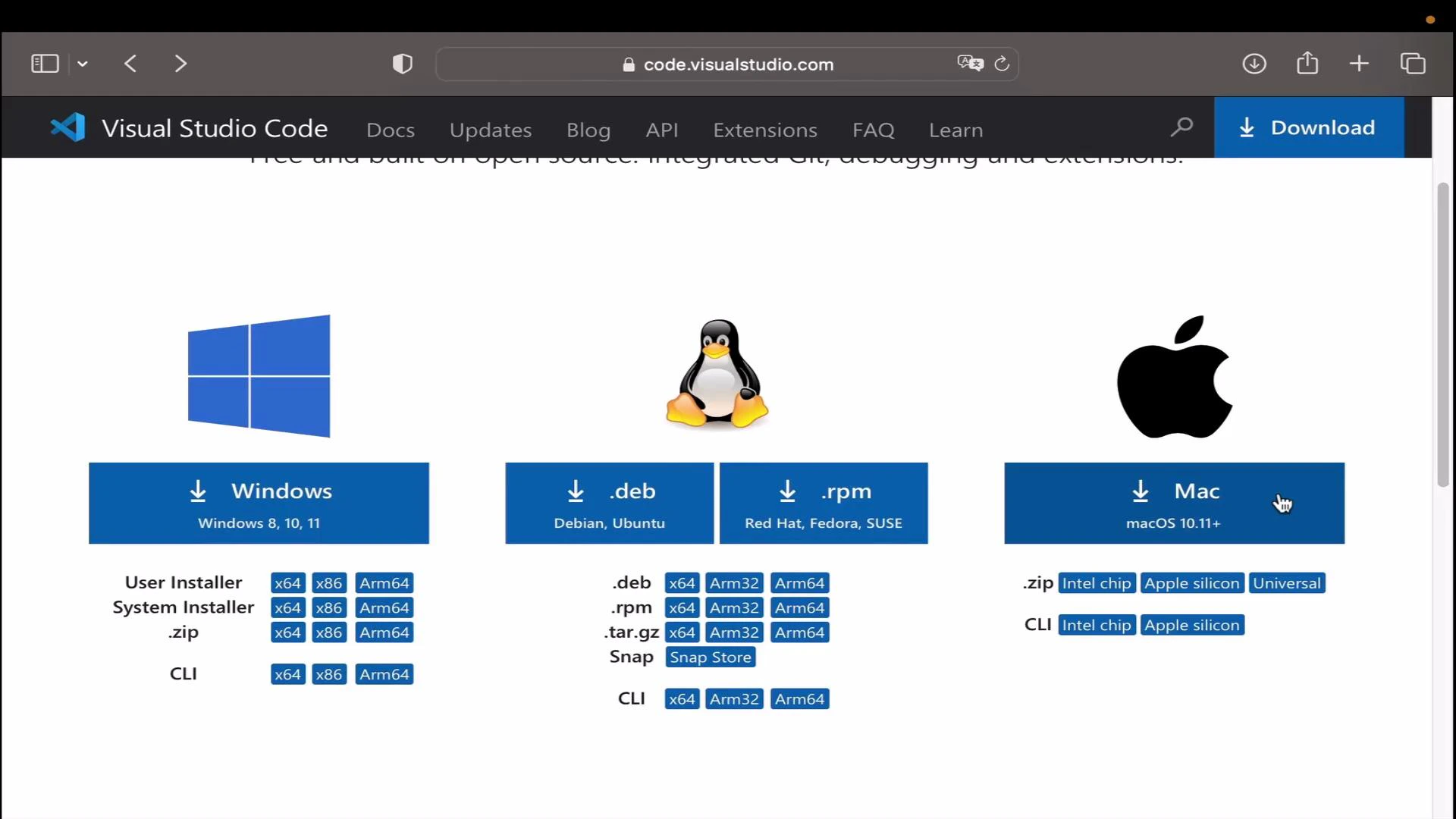The image size is (1456, 819).
Task: Select Linux .deb Arm32 link
Action: point(734,583)
